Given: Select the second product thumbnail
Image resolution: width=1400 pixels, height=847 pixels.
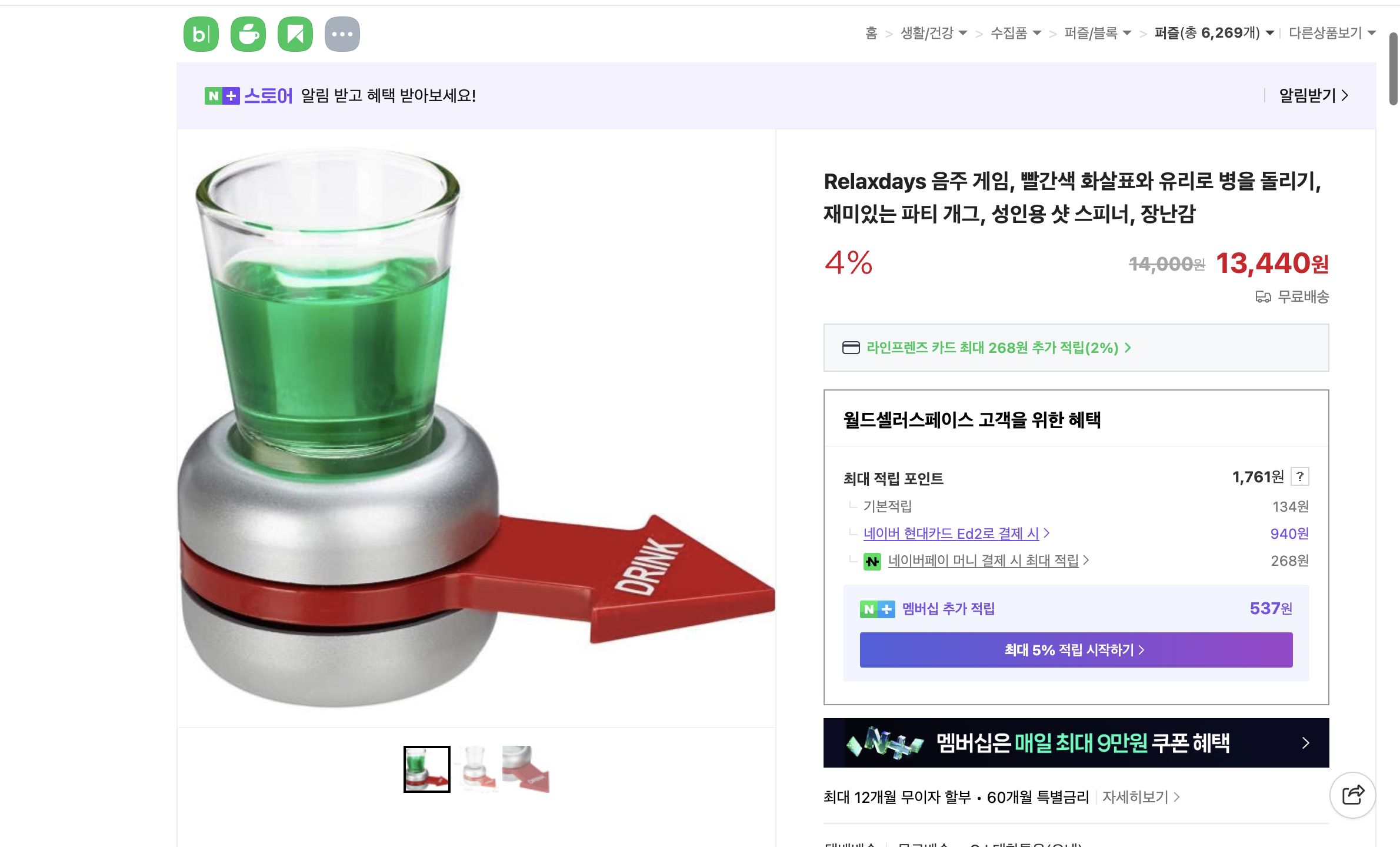Looking at the screenshot, I should [477, 768].
